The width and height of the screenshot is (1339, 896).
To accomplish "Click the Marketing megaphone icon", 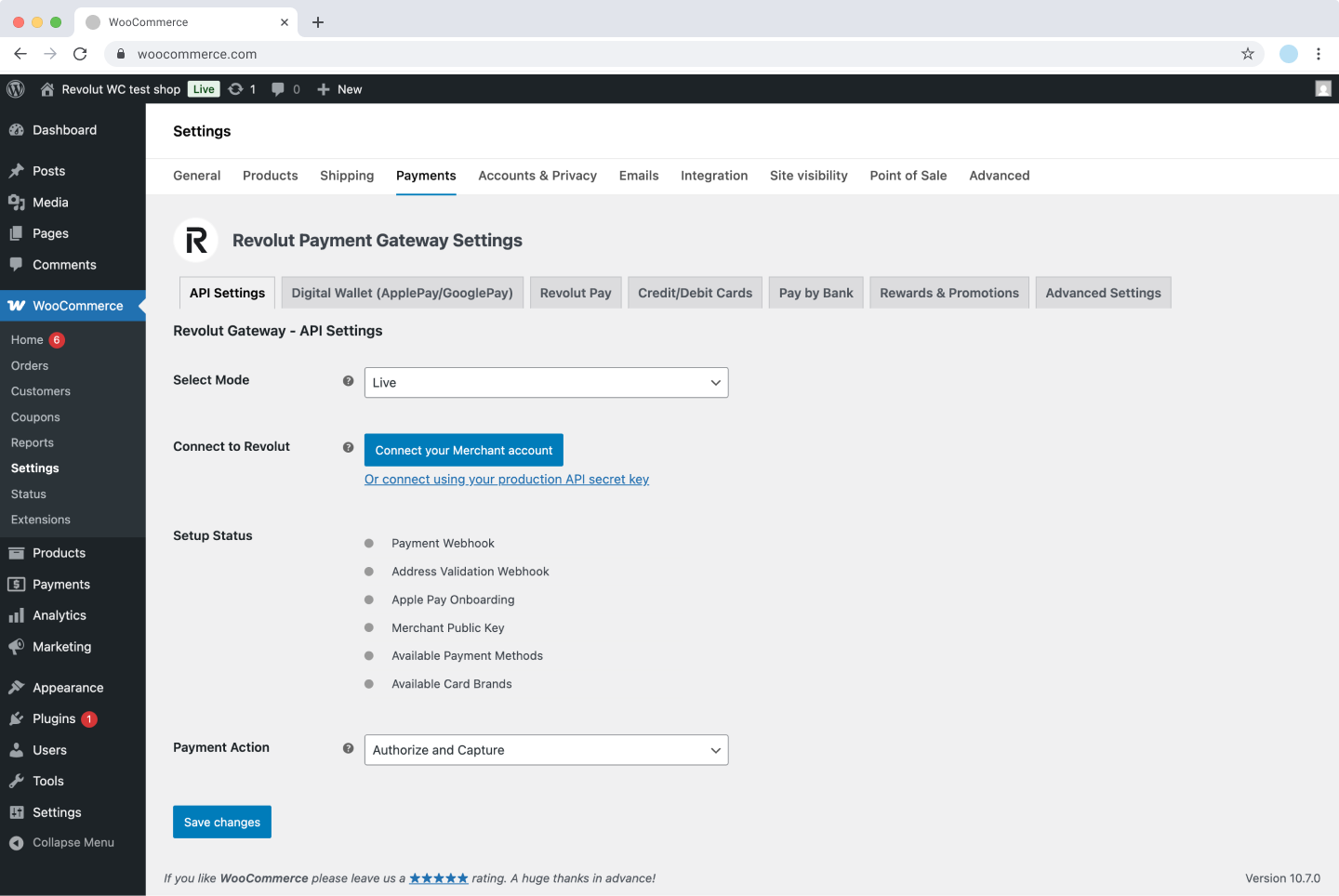I will [16, 647].
